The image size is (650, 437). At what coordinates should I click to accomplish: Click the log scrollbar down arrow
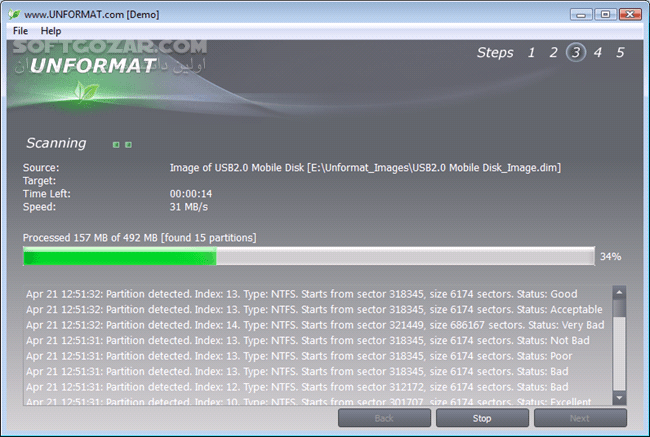(619, 397)
